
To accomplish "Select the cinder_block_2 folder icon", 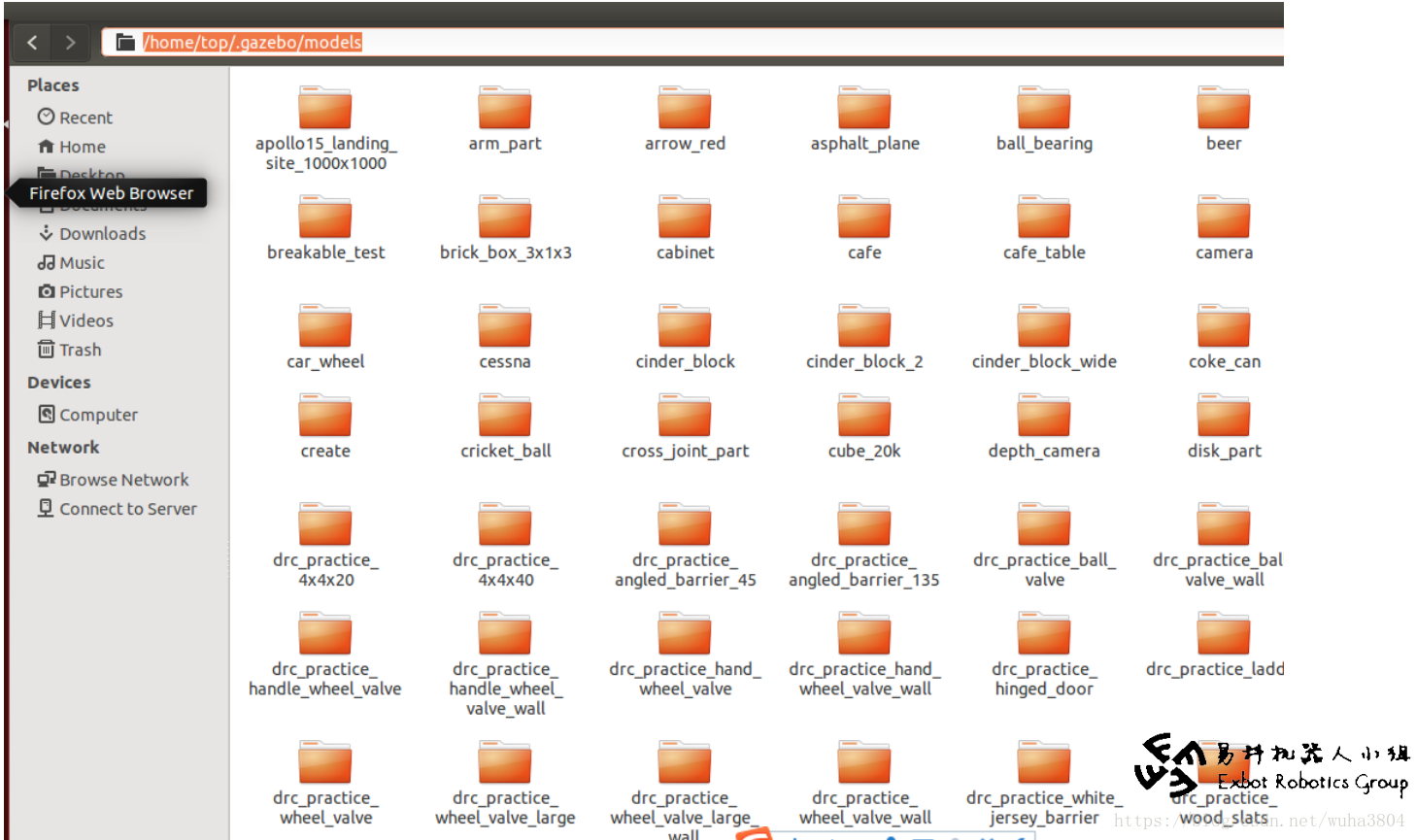I will coord(864,325).
